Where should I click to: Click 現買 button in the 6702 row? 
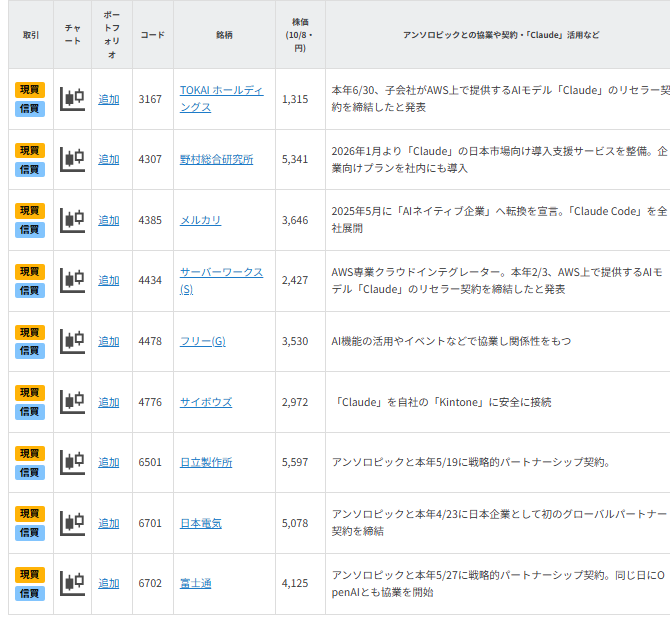pos(30,574)
